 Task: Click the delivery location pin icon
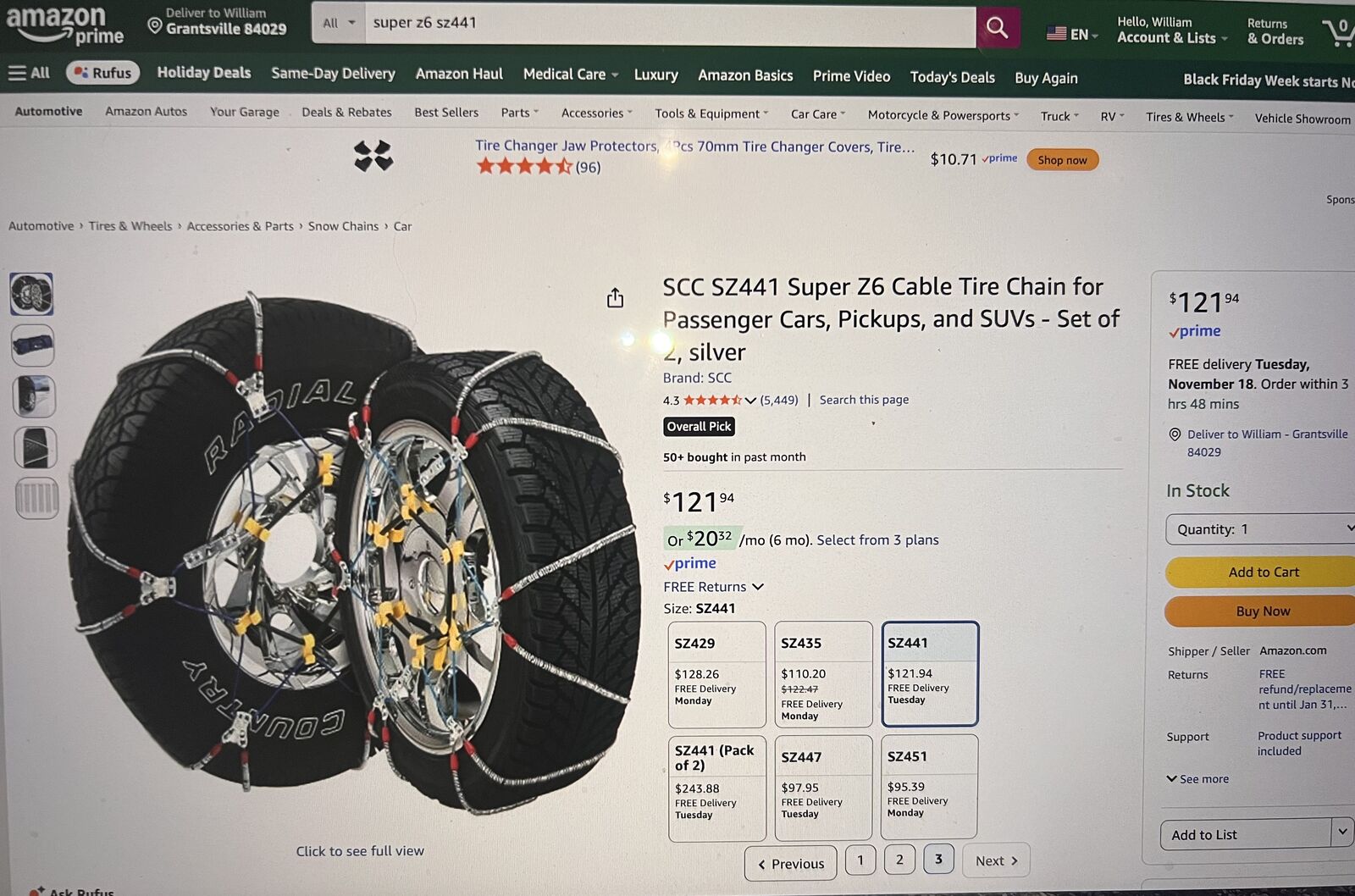click(x=155, y=25)
